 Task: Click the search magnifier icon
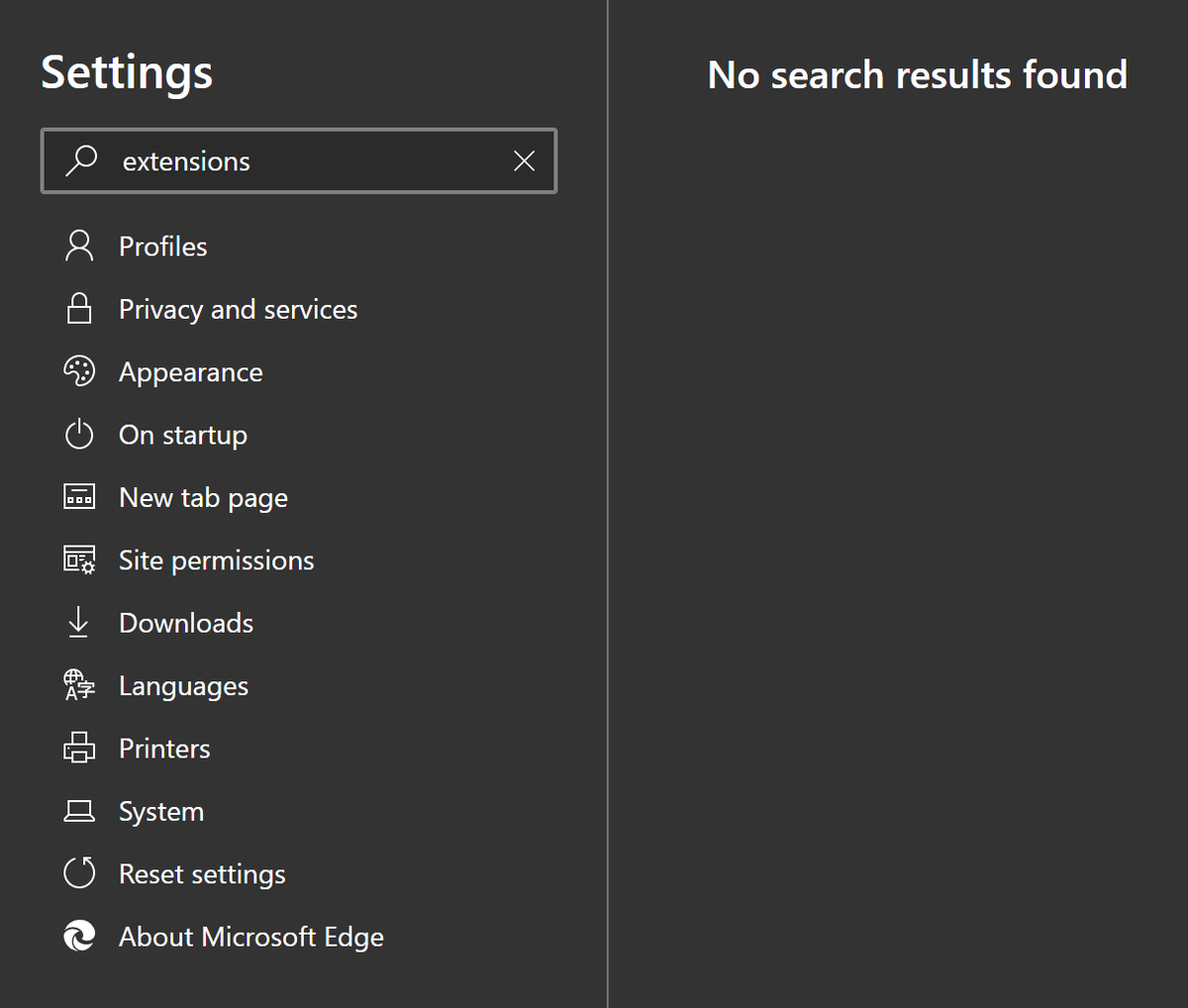click(81, 160)
